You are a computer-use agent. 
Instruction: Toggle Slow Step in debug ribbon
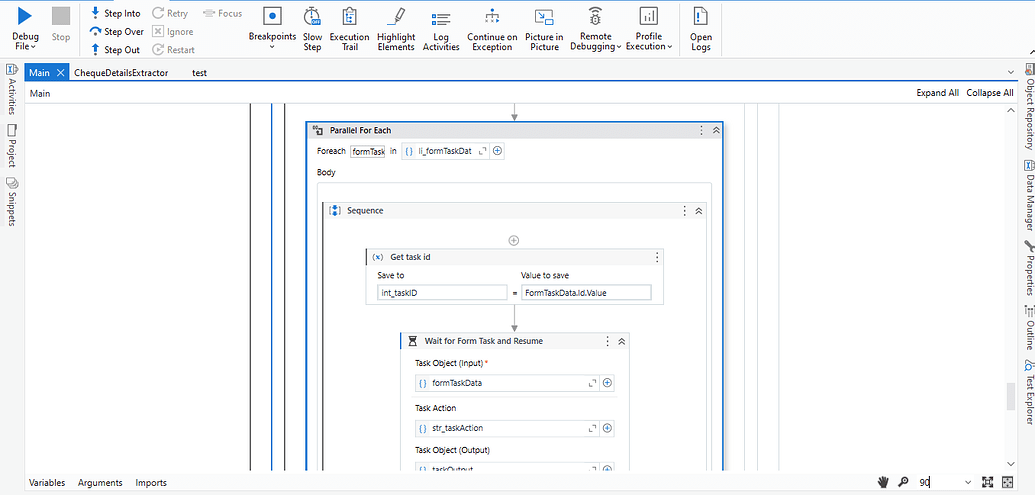tap(312, 28)
